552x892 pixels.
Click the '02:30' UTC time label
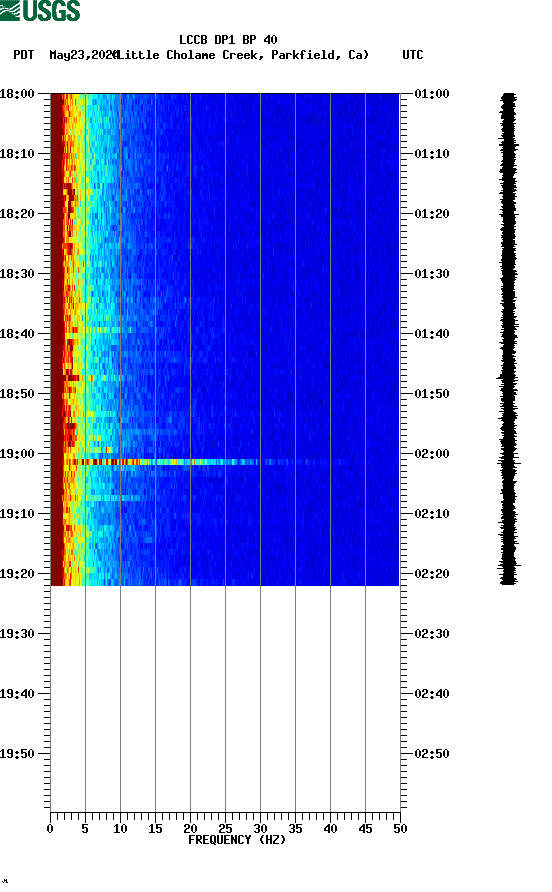click(x=432, y=634)
